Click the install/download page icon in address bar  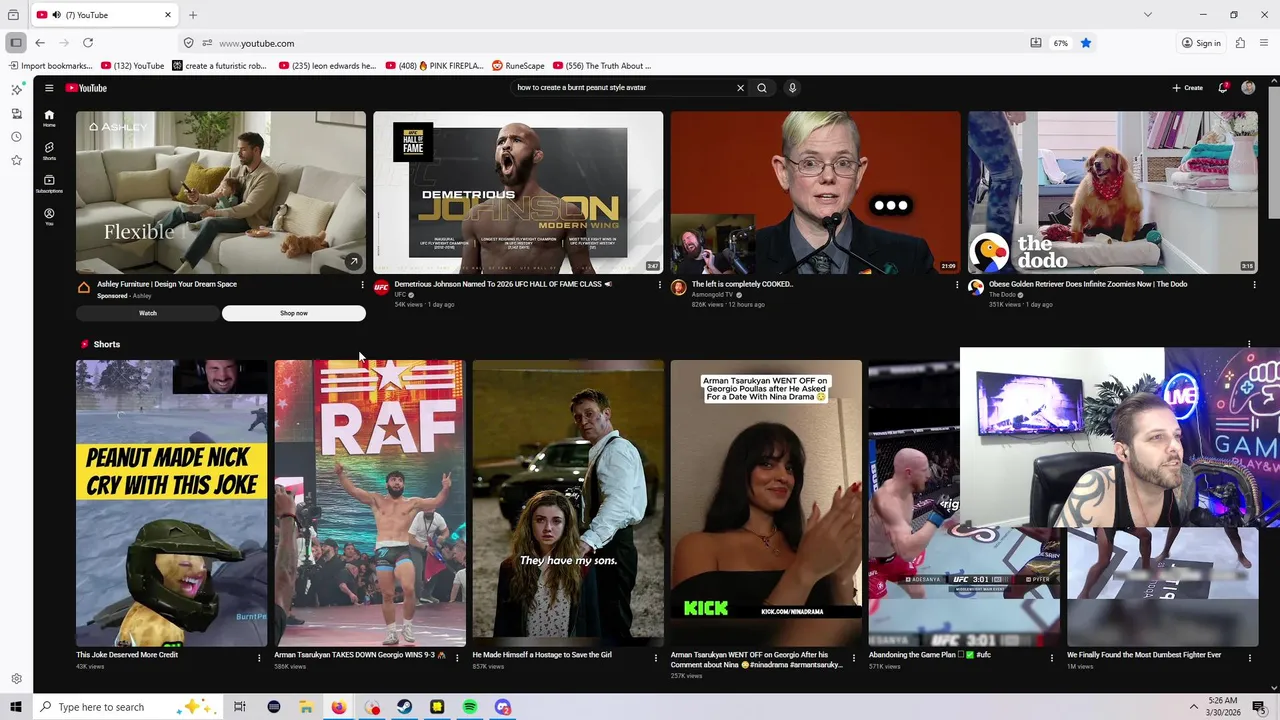[1036, 43]
